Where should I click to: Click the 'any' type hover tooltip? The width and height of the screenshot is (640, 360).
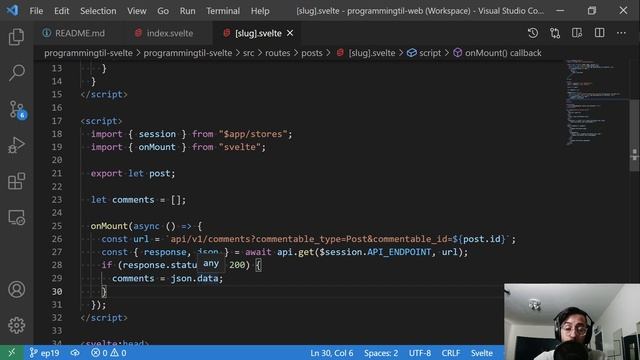coord(211,264)
